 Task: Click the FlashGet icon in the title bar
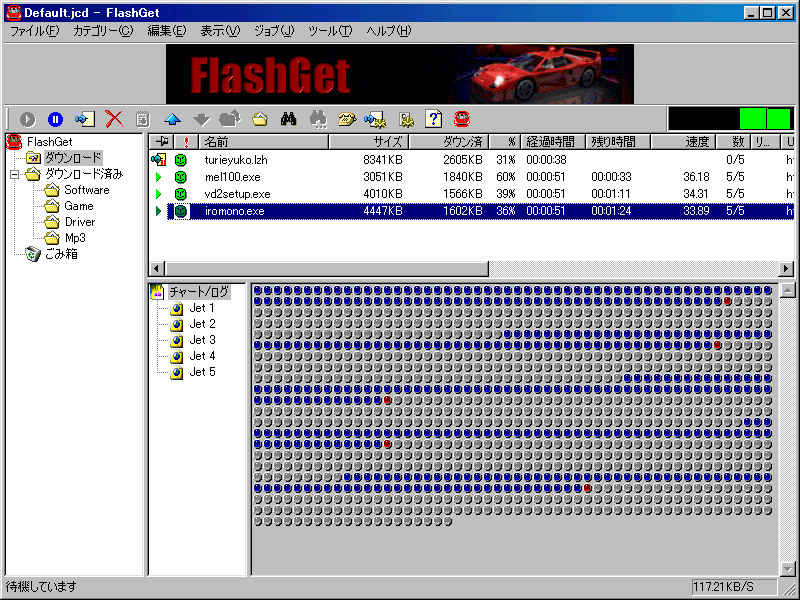[13, 13]
